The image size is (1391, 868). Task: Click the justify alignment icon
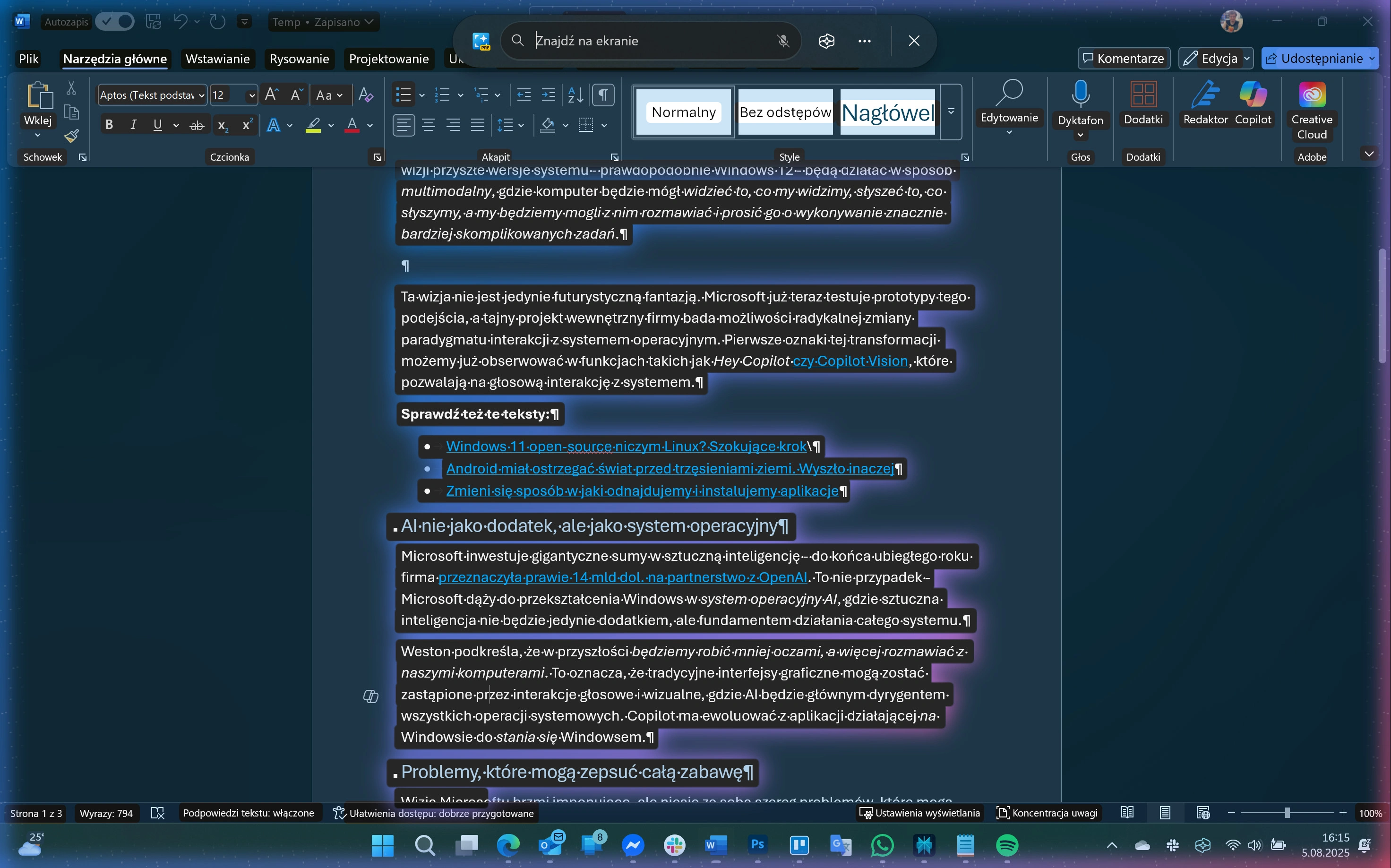[x=478, y=125]
